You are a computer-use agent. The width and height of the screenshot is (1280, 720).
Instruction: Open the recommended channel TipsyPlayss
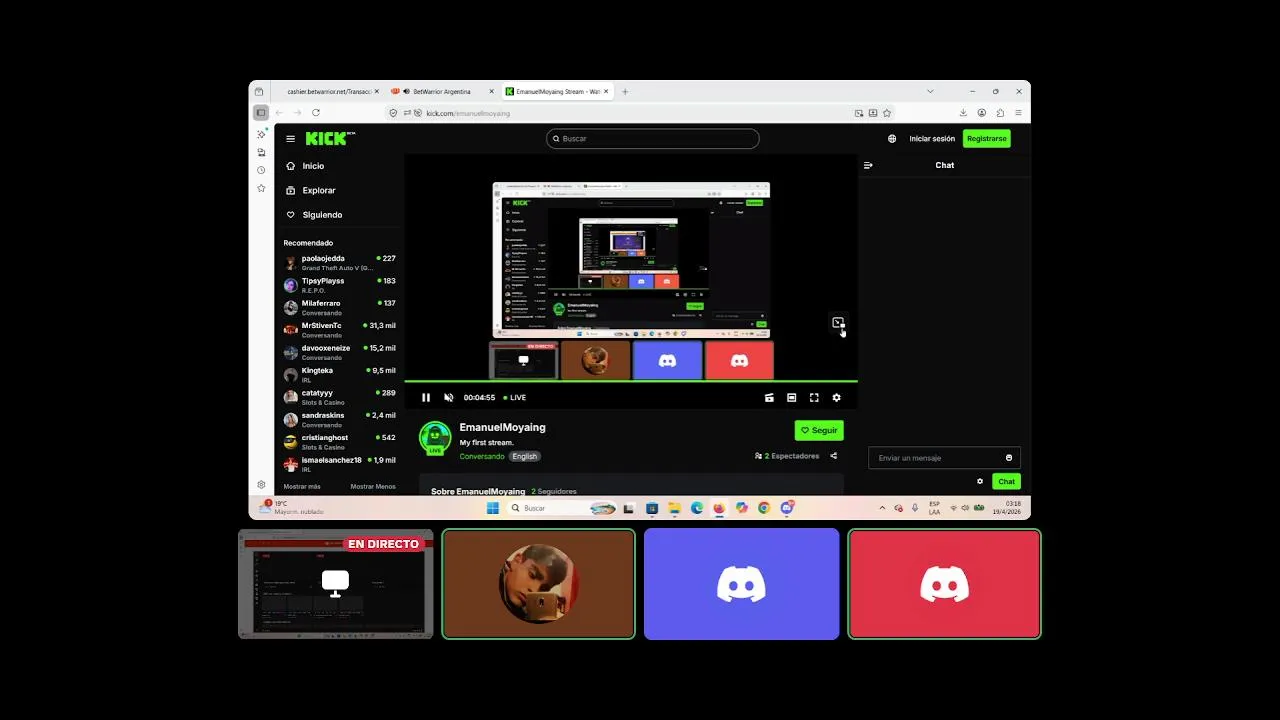[339, 285]
